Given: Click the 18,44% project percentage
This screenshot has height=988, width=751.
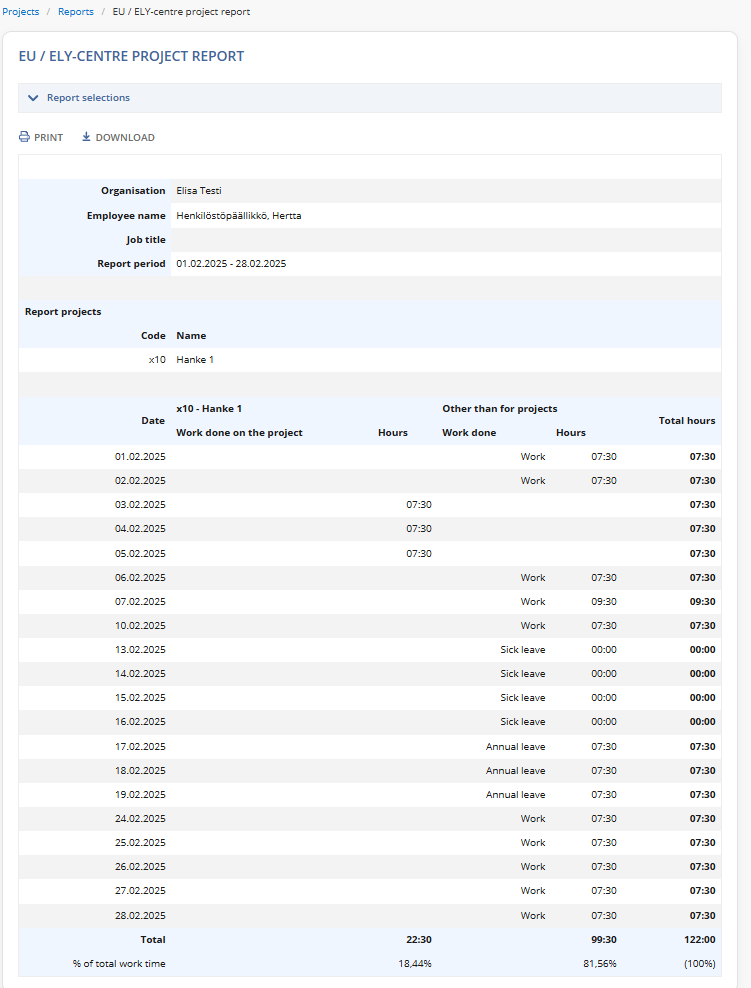Looking at the screenshot, I should [x=415, y=963].
